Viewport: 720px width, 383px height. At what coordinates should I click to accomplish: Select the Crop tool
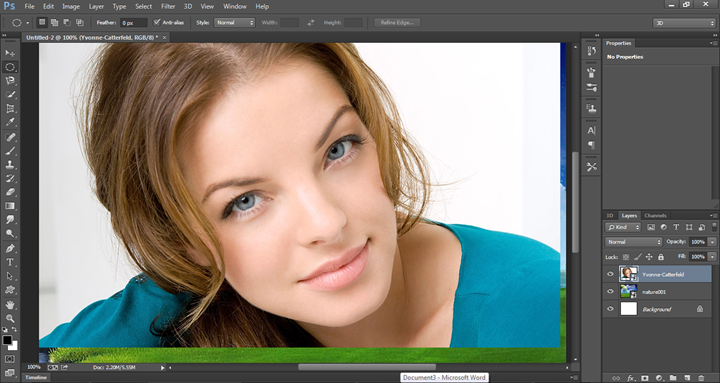pyautogui.click(x=10, y=109)
